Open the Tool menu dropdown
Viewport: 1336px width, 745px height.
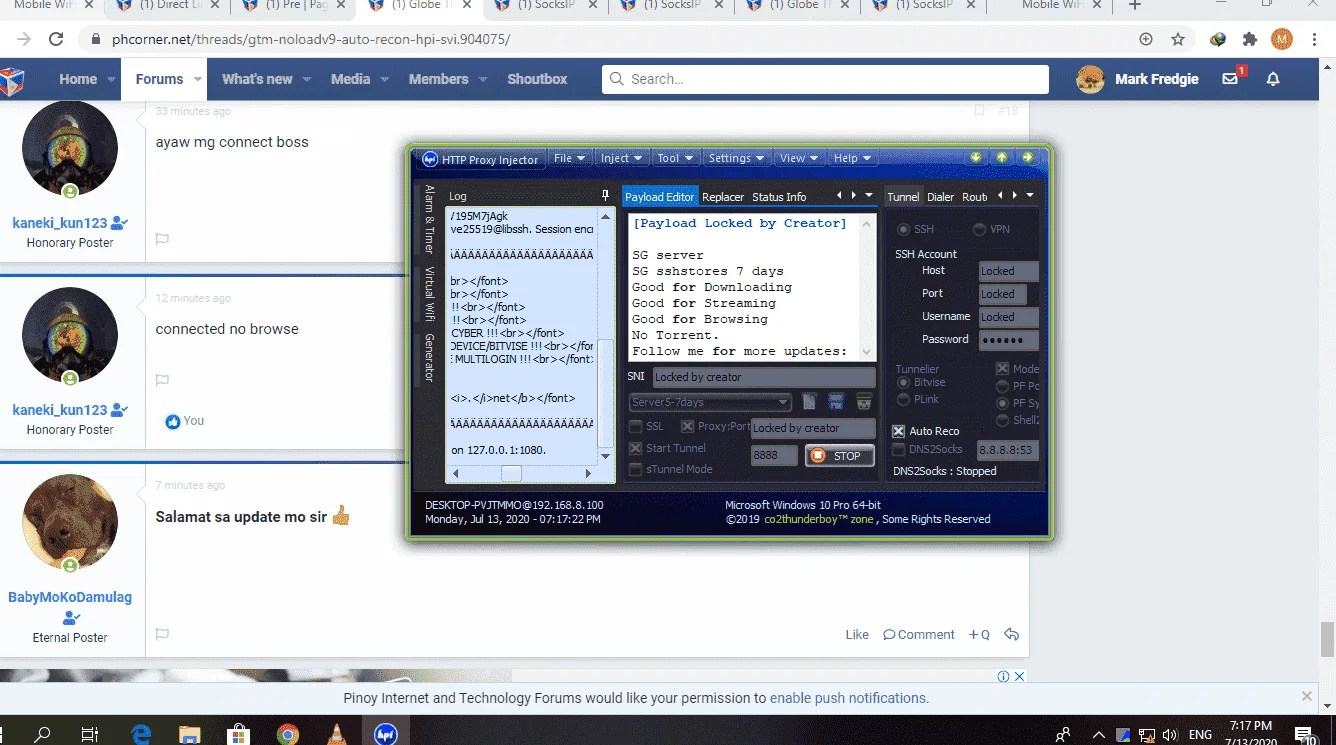(674, 158)
